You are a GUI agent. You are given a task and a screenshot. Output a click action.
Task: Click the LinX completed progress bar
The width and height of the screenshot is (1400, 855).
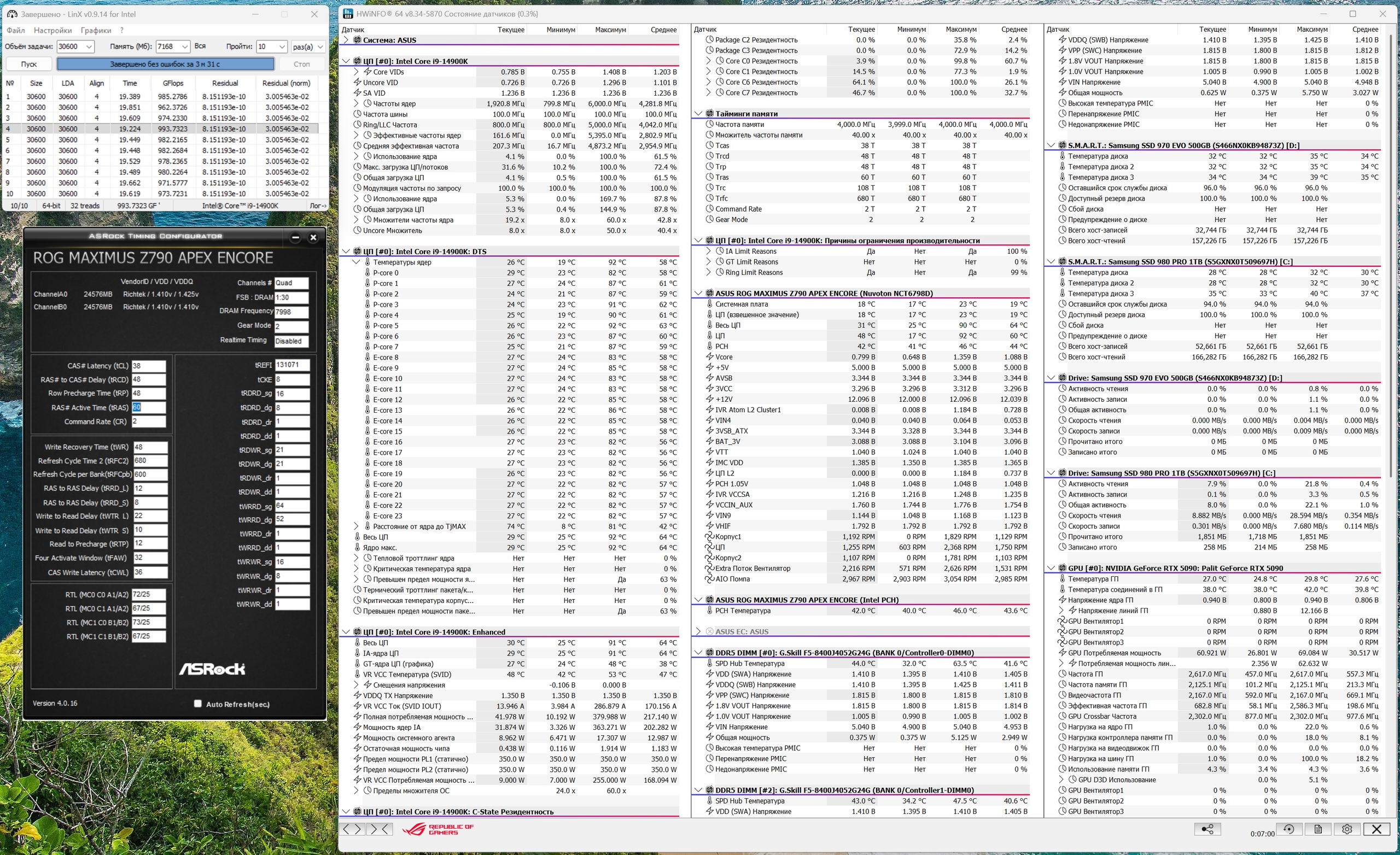coord(165,64)
